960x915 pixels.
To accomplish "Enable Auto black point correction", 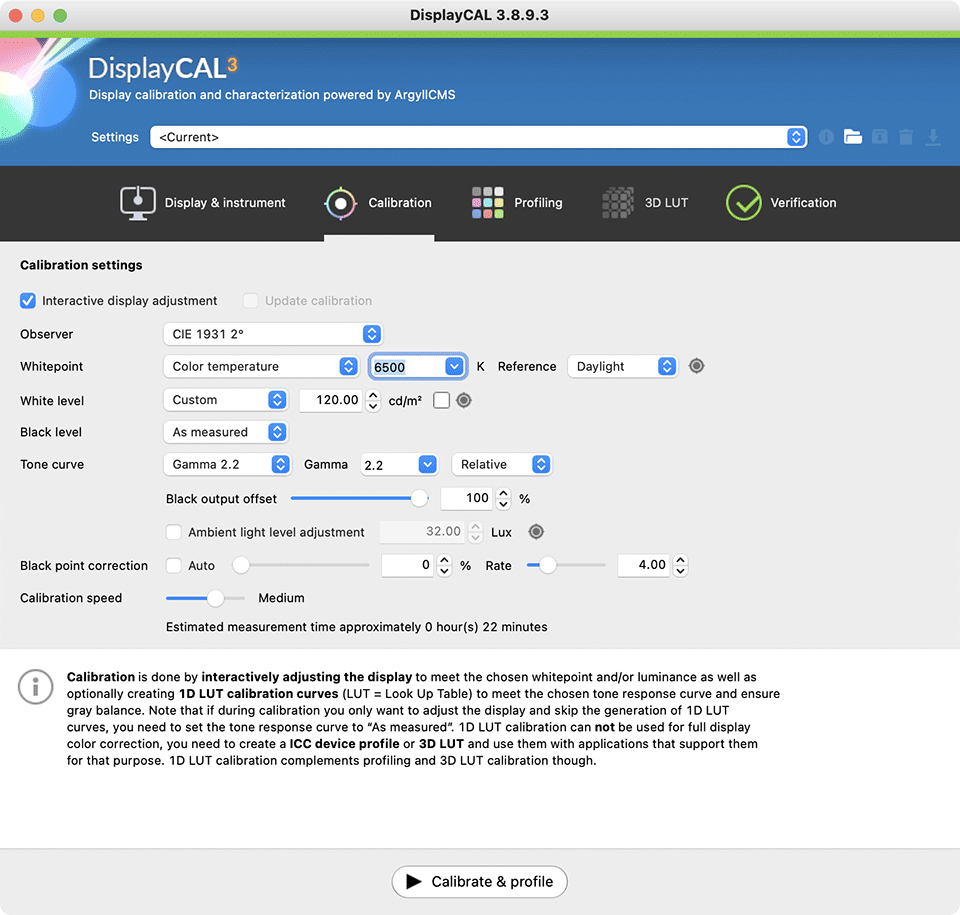I will 174,565.
